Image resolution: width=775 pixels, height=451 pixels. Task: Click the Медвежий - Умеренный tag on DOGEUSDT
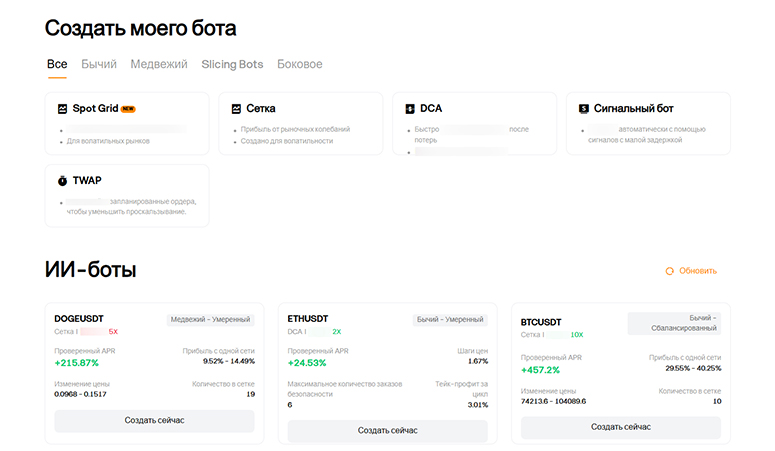[x=210, y=320]
